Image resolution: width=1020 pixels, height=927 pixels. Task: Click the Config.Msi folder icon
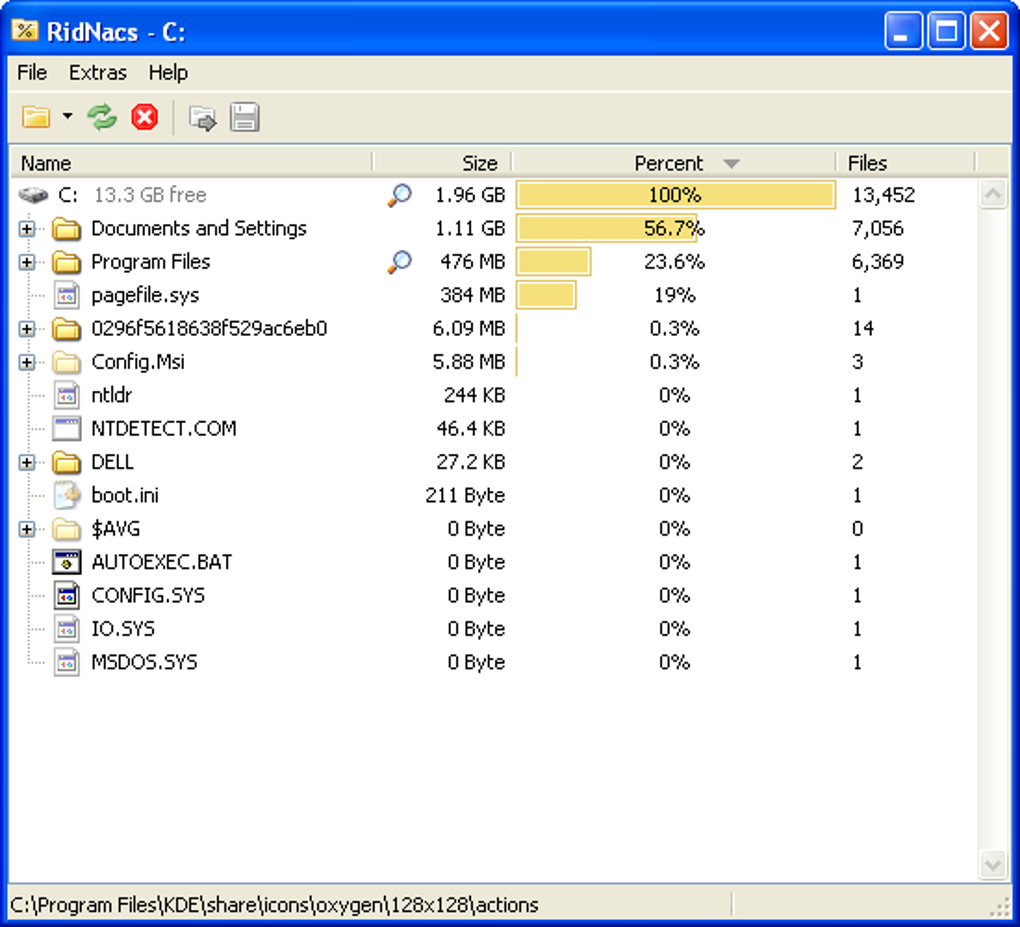coord(66,362)
